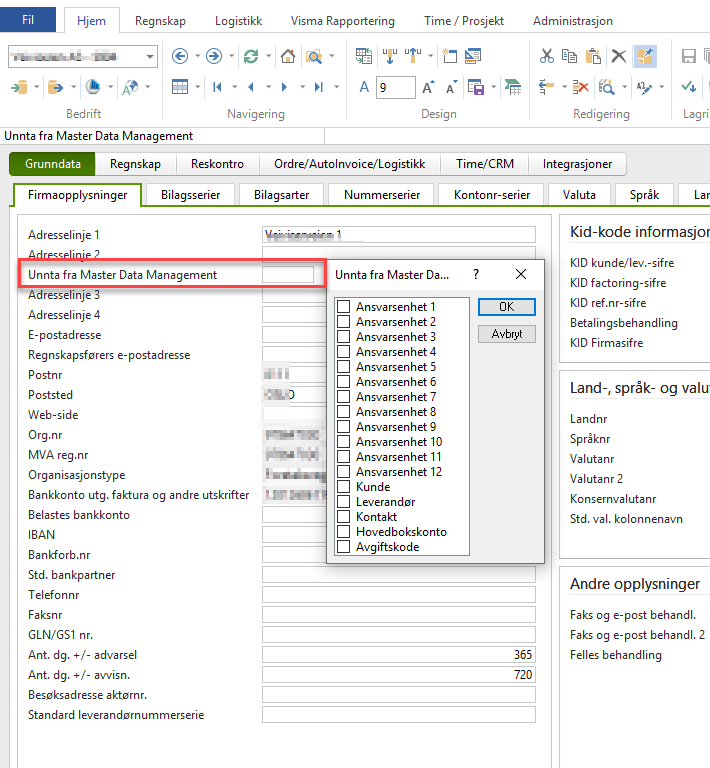Screen dimensions: 710x768
Task: Click the Cut scissors icon
Action: [546, 56]
